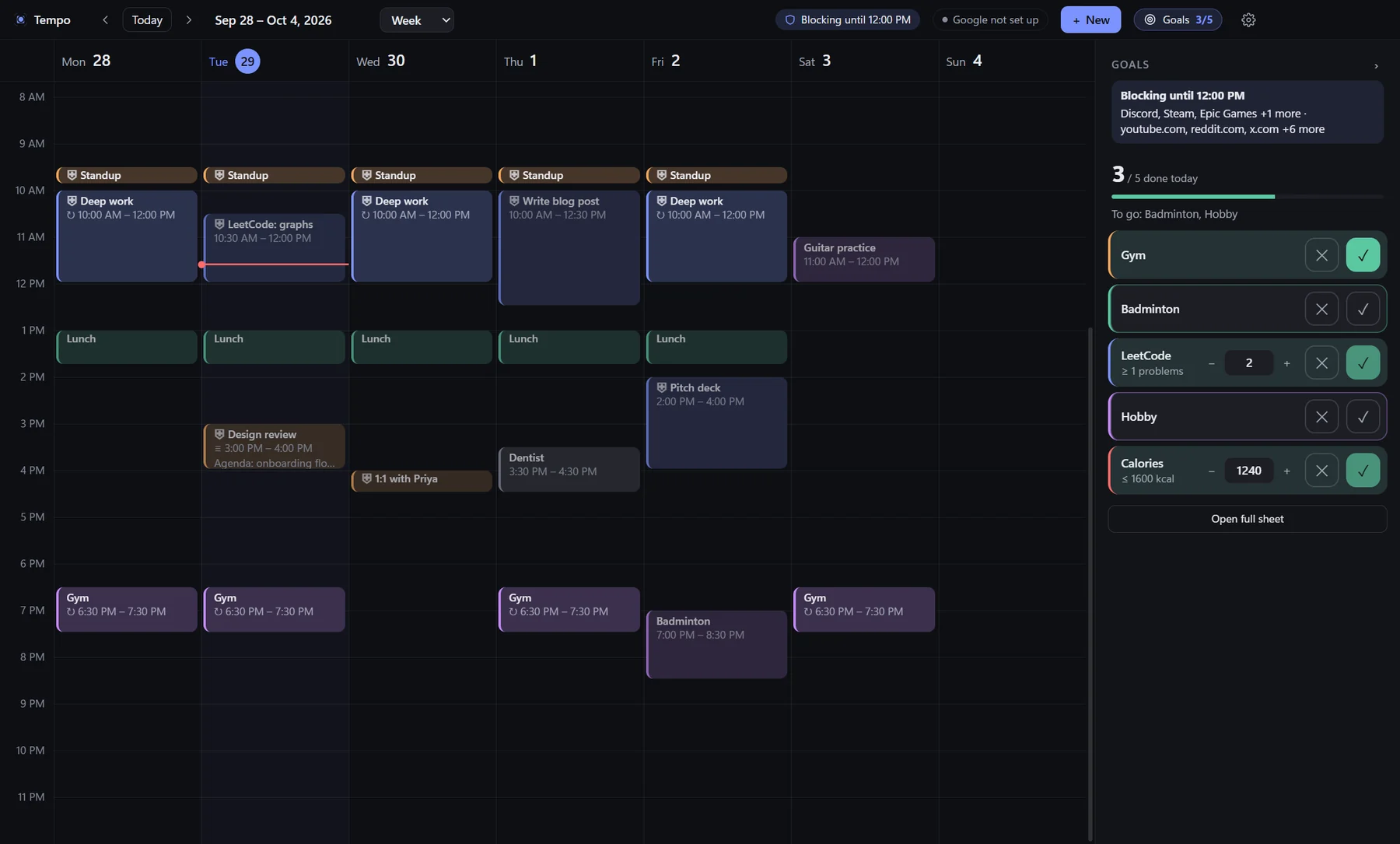Check off the Badminton goal
Screen dimensions: 1400x844
[1363, 309]
